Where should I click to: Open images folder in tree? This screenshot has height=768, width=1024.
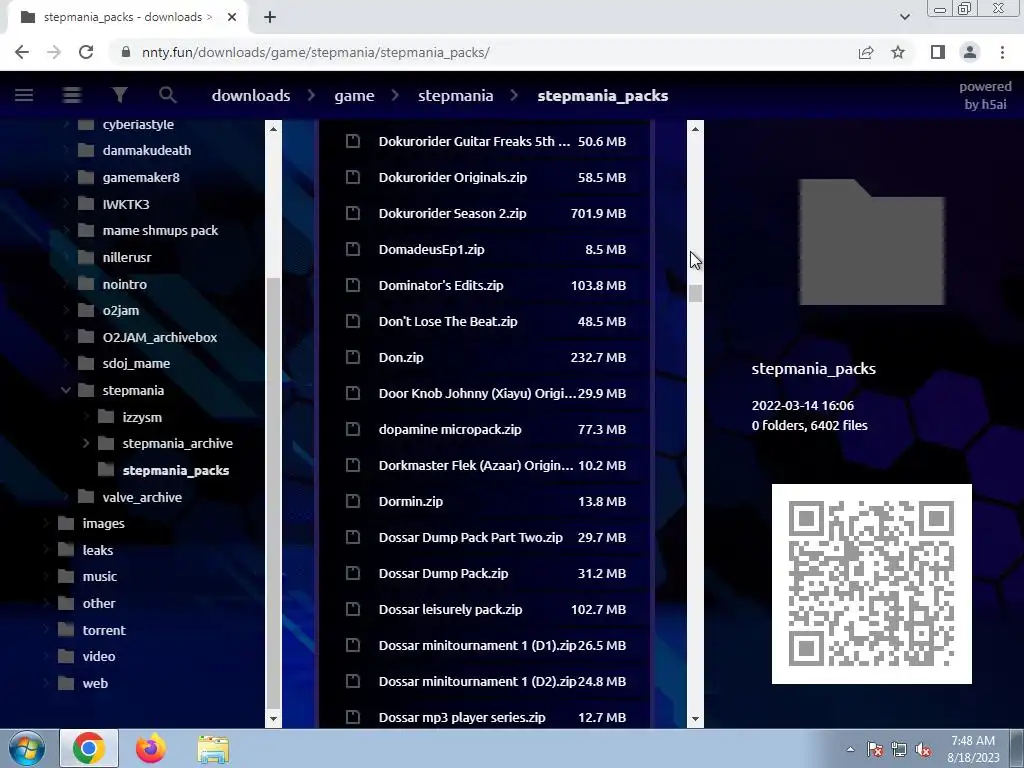coord(103,524)
